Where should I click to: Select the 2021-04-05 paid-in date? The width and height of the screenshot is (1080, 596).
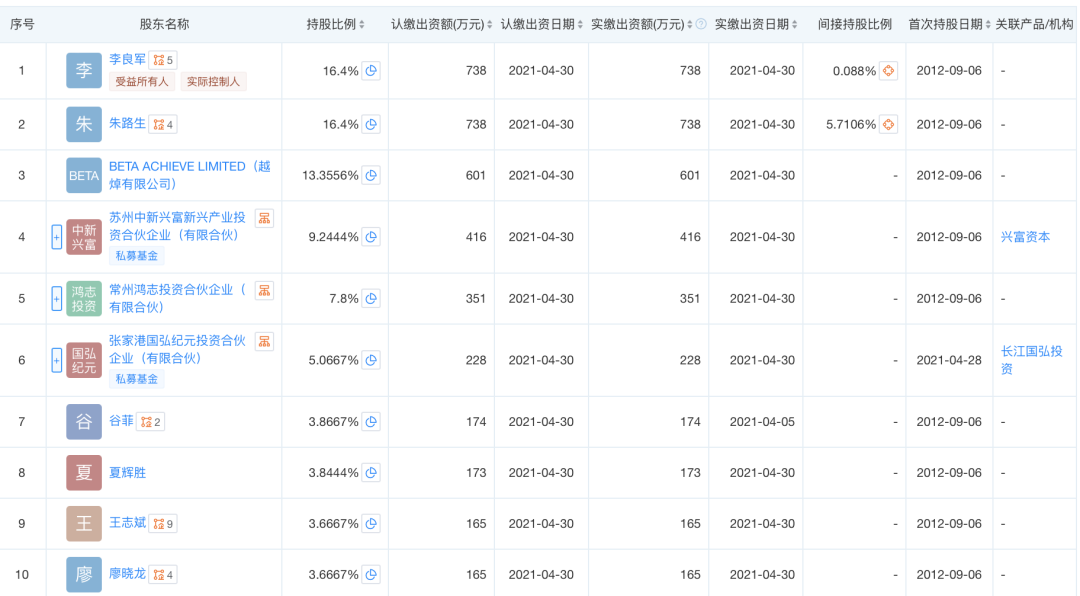(762, 422)
